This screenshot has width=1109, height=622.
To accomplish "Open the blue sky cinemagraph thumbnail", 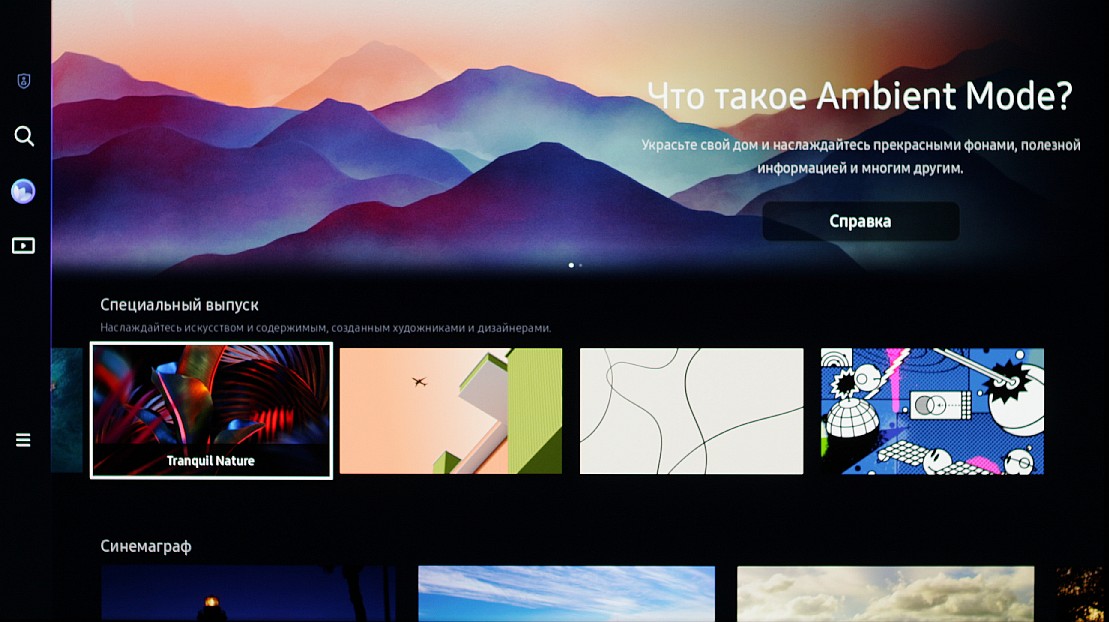I will coord(567,594).
